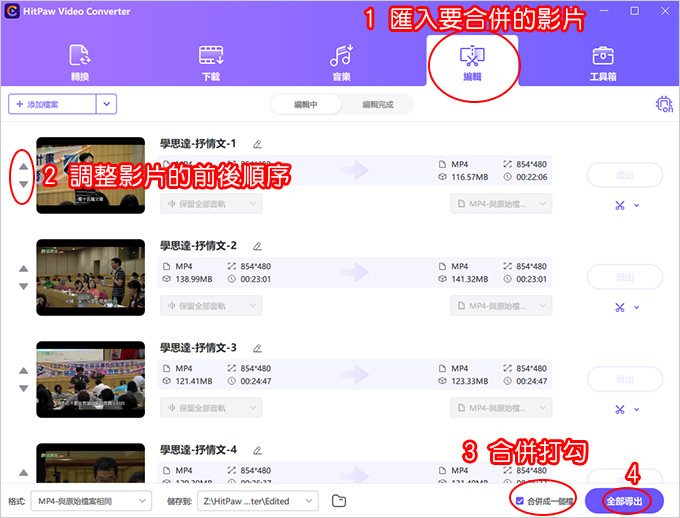The height and width of the screenshot is (518, 680).
Task: Open audio track dropdown for 抒情文-1
Action: 211,204
